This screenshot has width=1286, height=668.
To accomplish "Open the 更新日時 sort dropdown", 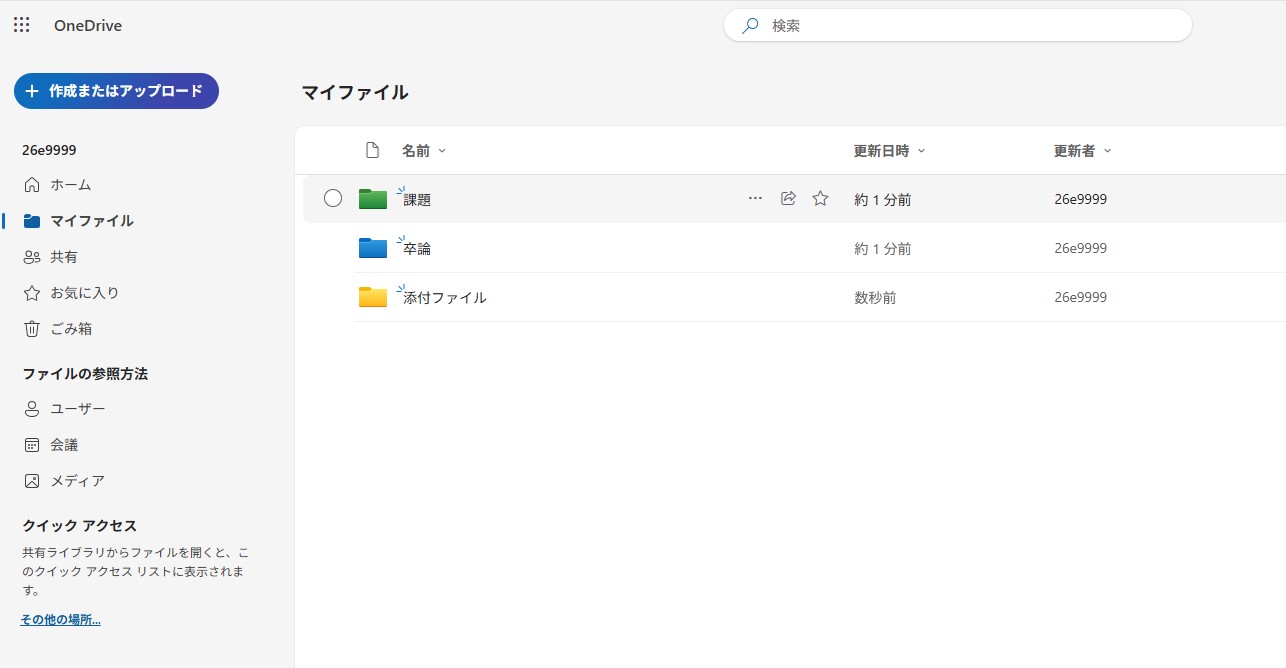I will click(921, 150).
